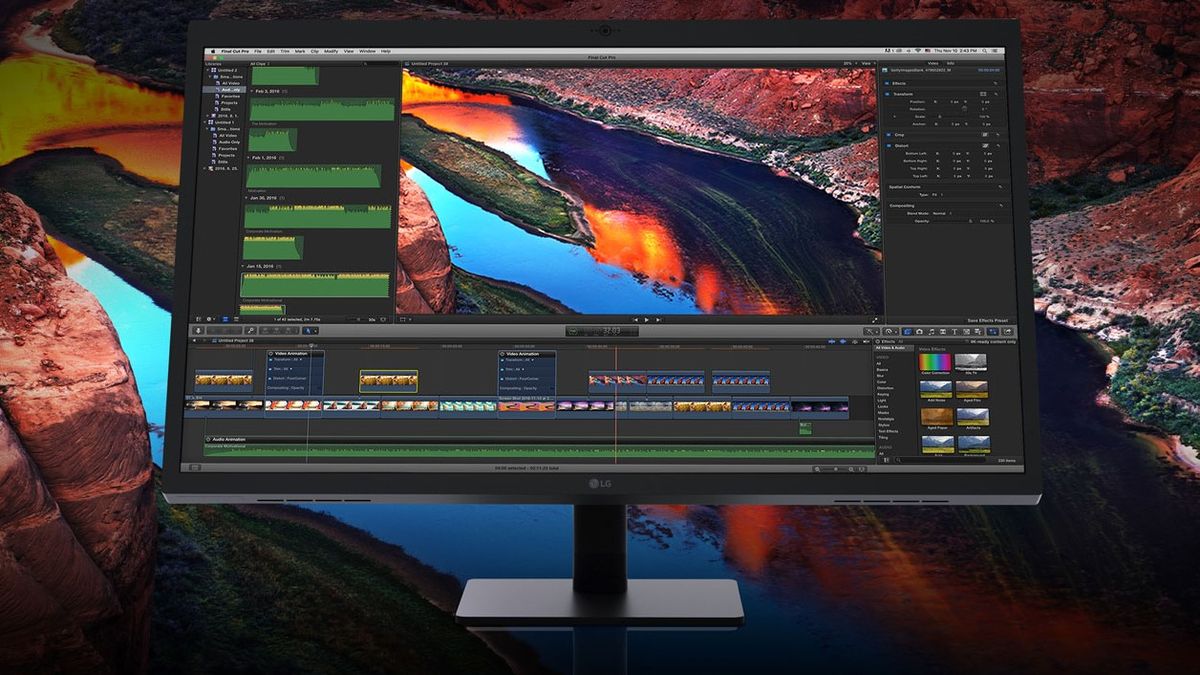This screenshot has width=1200, height=675.
Task: Switch to the Info inspector tab
Action: (951, 63)
